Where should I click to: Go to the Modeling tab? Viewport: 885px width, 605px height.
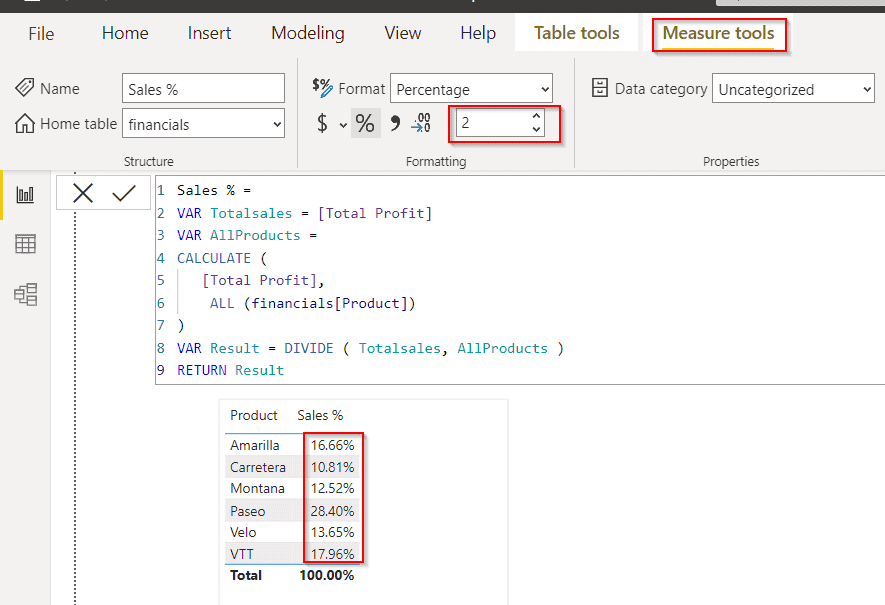pyautogui.click(x=308, y=33)
